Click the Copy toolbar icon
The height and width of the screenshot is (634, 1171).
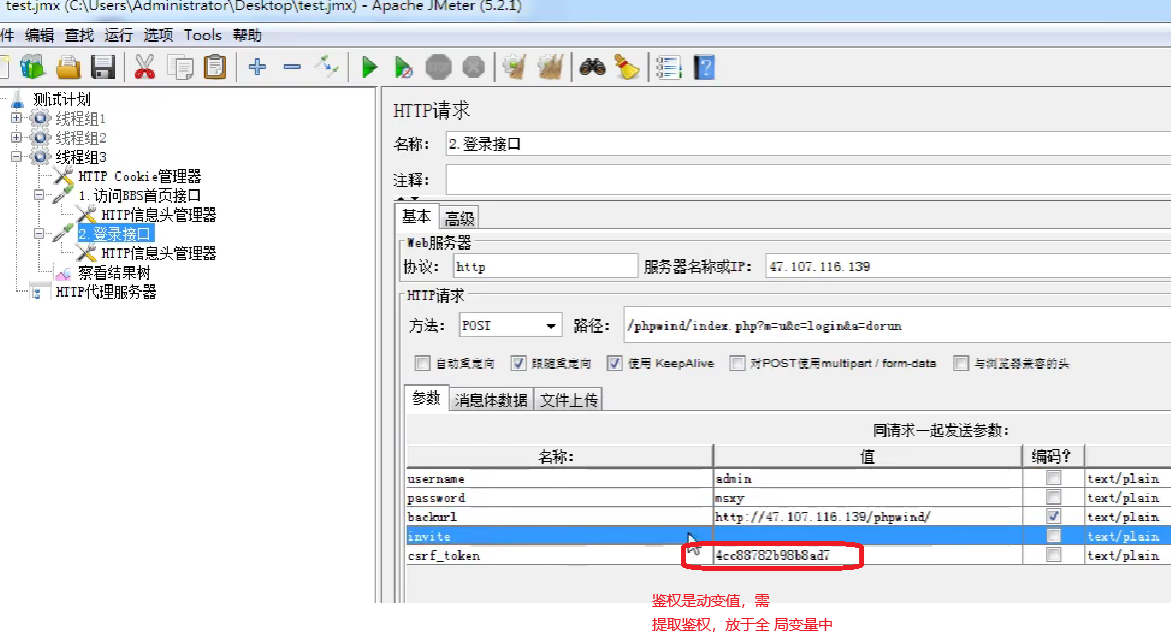[180, 67]
